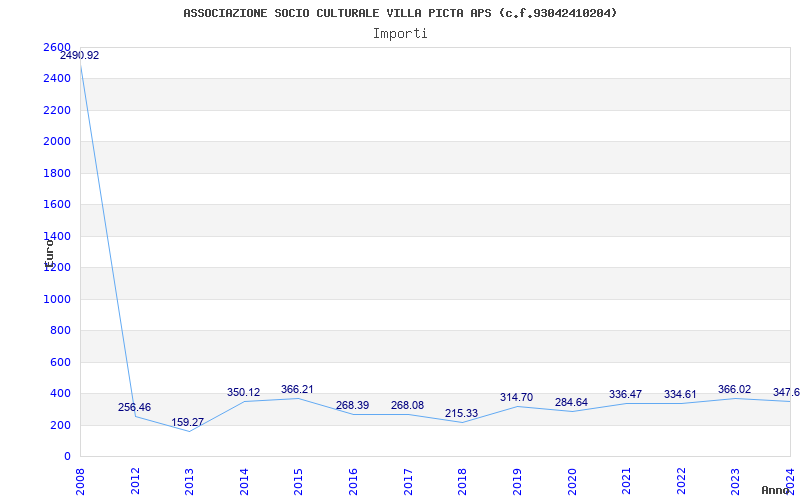Click the data label 350.12
This screenshot has width=800, height=500.
pyautogui.click(x=243, y=392)
